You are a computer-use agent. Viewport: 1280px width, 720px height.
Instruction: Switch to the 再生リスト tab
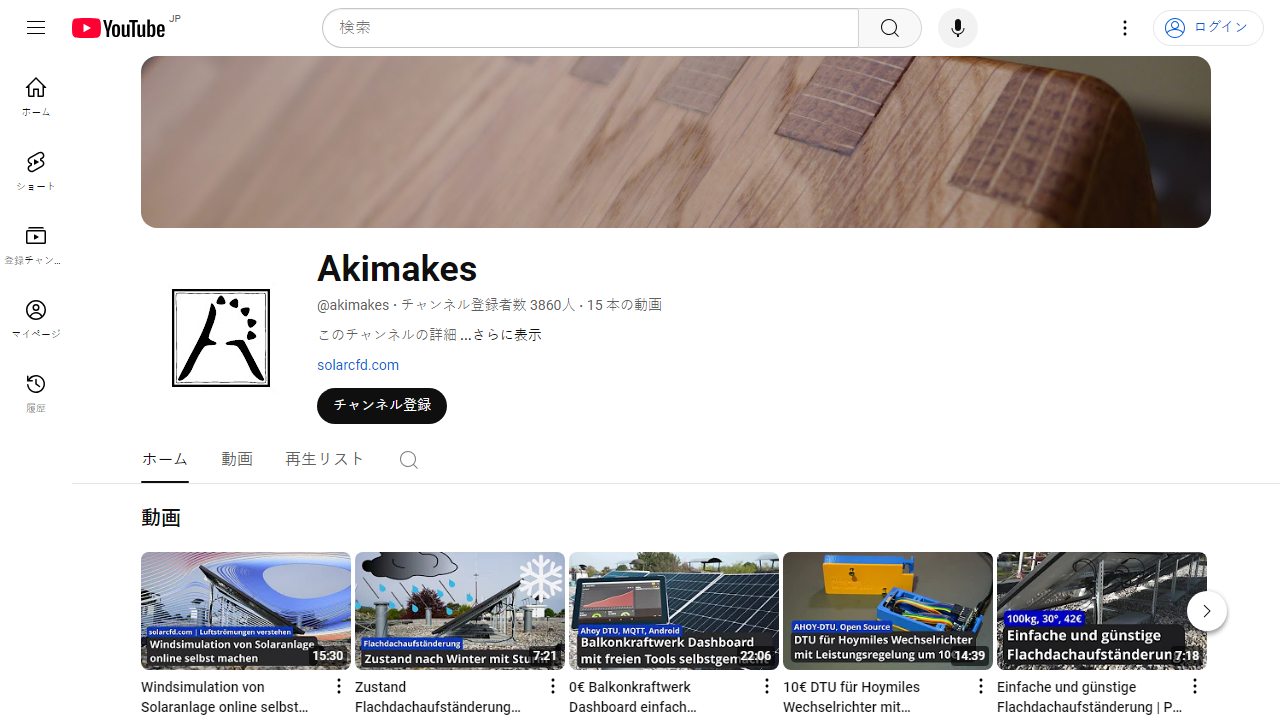point(325,460)
